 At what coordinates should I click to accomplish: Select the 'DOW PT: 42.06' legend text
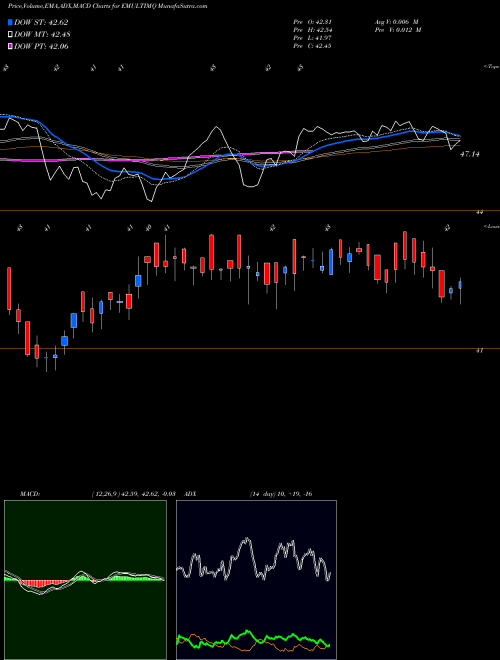pyautogui.click(x=41, y=46)
